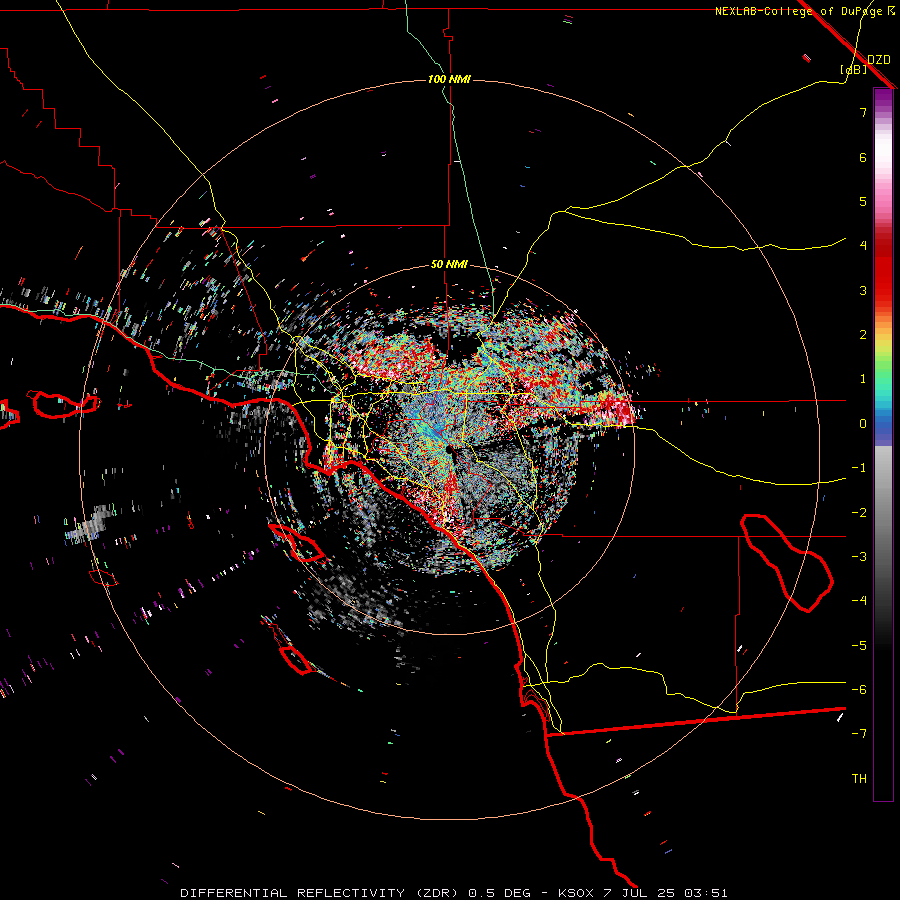Click the black radar site dot at center
Image resolution: width=900 pixels, height=900 pixels.
point(449,451)
